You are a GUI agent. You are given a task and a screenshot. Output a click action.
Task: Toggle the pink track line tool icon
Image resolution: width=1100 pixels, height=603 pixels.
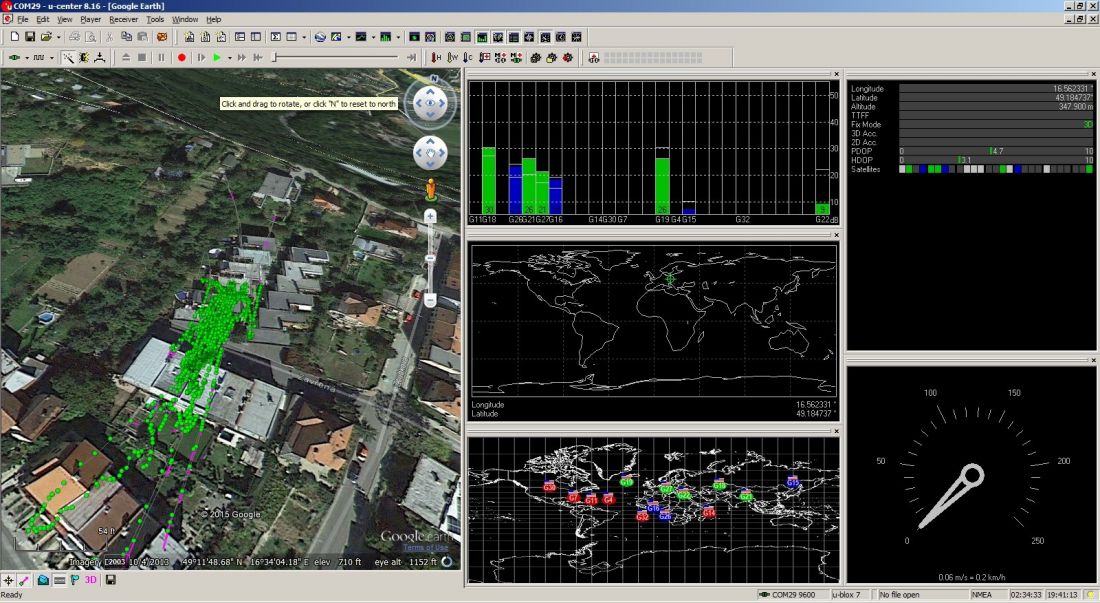tap(24, 580)
